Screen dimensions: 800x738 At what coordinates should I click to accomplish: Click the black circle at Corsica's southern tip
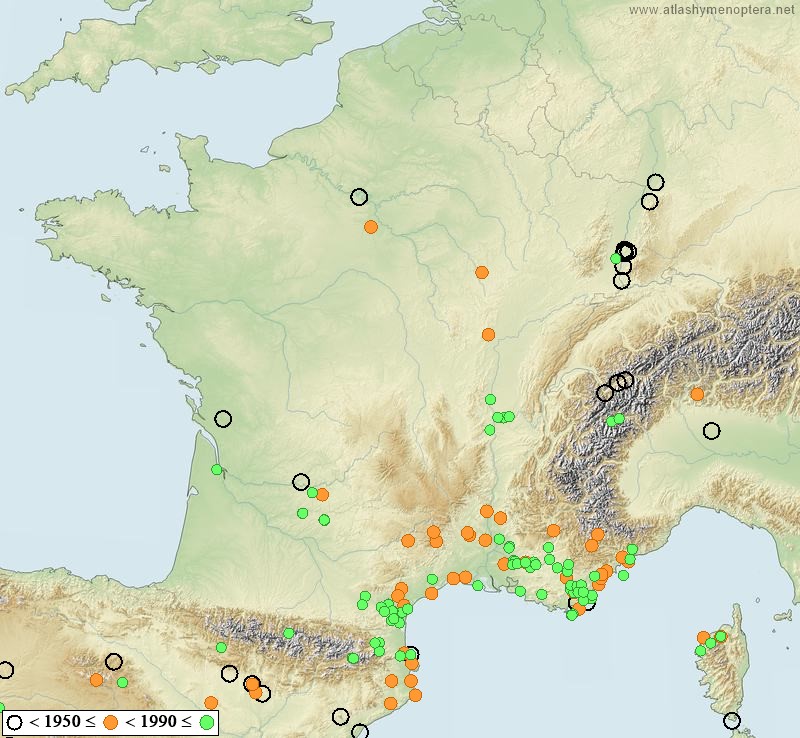pos(732,721)
